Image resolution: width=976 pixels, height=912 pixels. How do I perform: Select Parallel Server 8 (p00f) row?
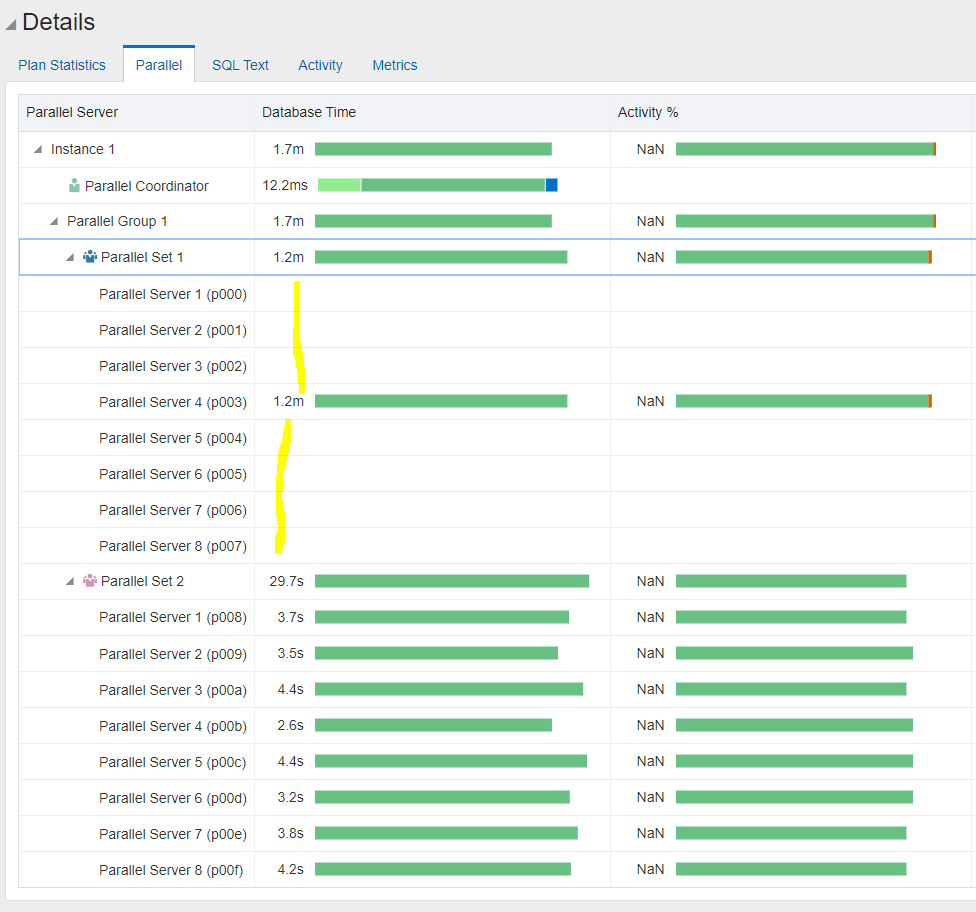[497, 870]
